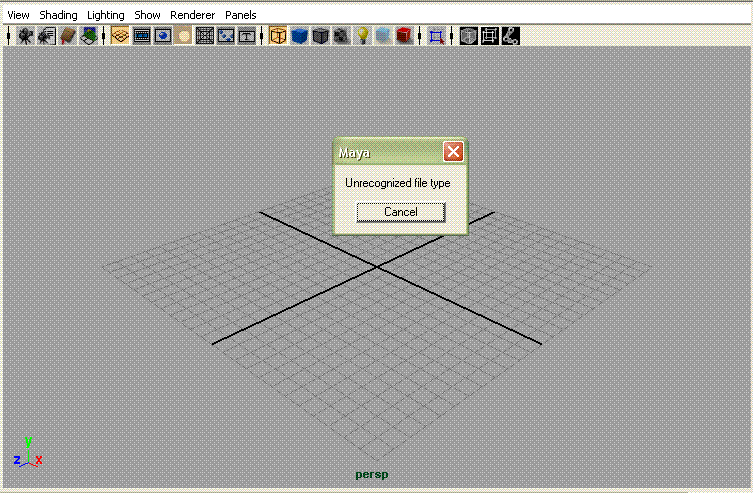Toggle the Safe Action icon
This screenshot has width=753, height=493.
click(226, 36)
